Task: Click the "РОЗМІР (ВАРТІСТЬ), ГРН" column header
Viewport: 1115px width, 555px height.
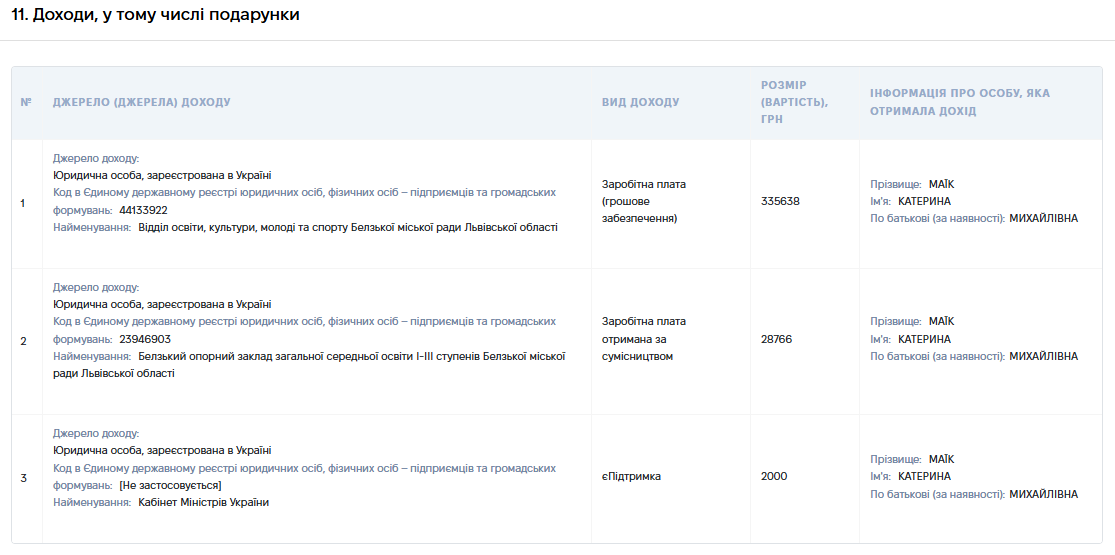Action: (x=794, y=102)
